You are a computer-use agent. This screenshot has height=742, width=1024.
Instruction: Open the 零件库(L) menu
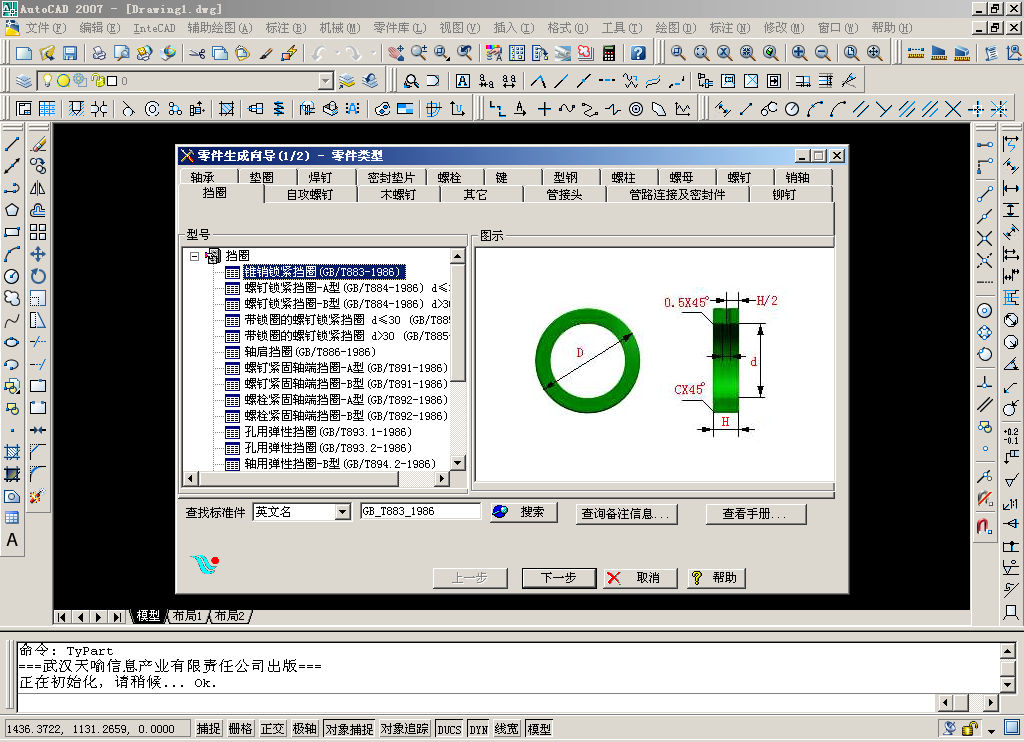pos(399,28)
